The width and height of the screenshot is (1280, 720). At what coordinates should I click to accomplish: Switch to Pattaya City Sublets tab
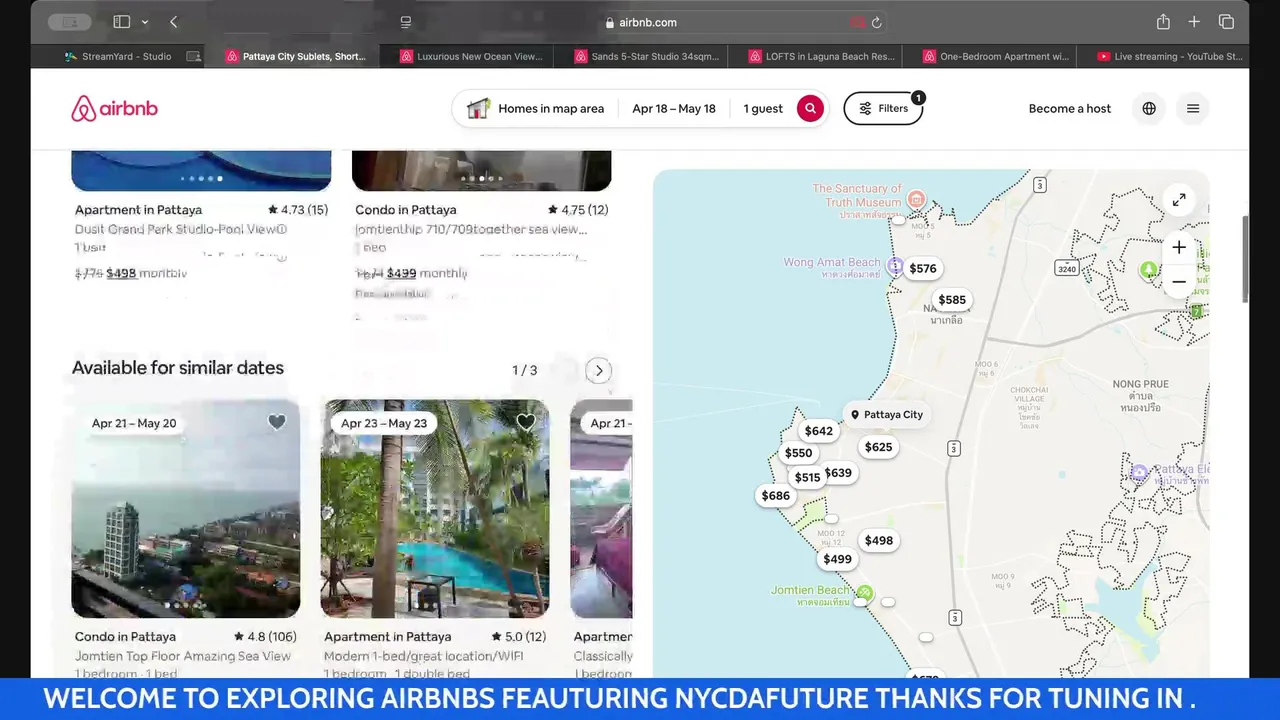[x=293, y=57]
